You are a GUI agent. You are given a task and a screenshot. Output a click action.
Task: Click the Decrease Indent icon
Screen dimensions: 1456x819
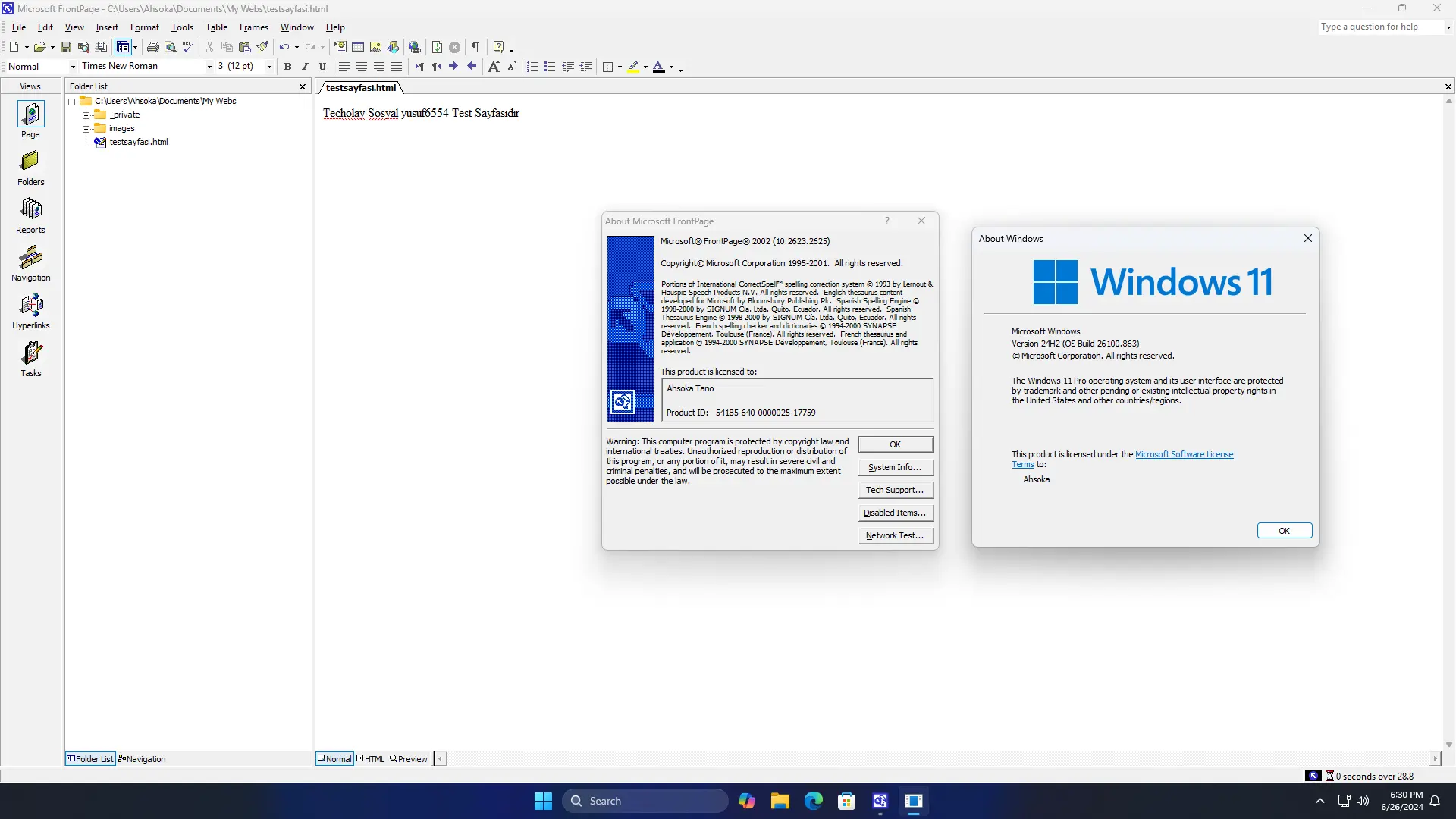567,67
